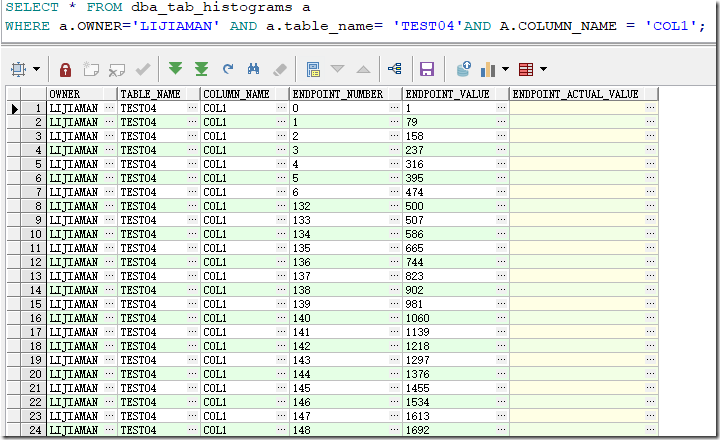
Task: Click the bar chart icon
Action: [x=488, y=69]
